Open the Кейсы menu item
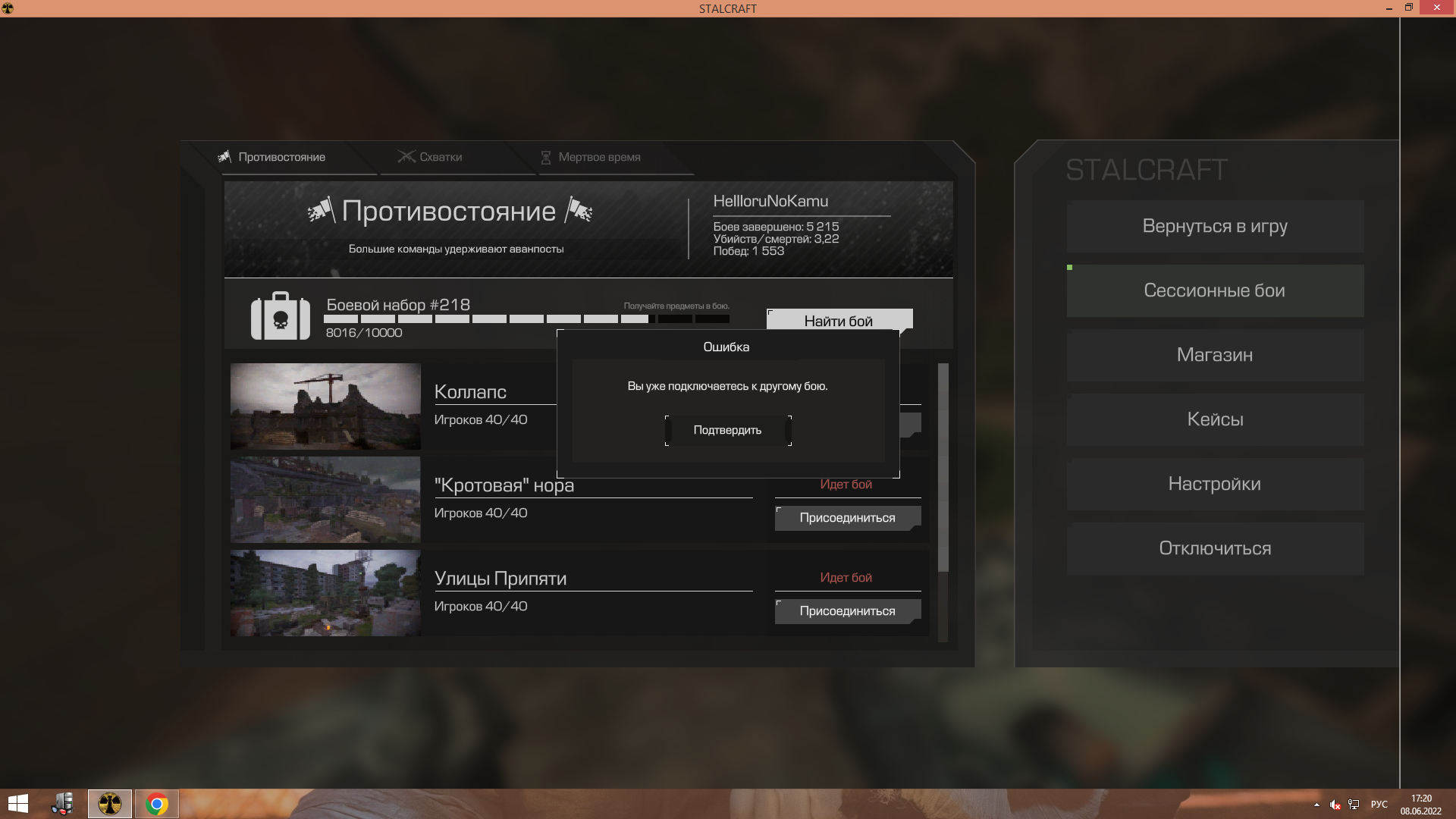Image resolution: width=1456 pixels, height=819 pixels. click(x=1215, y=419)
